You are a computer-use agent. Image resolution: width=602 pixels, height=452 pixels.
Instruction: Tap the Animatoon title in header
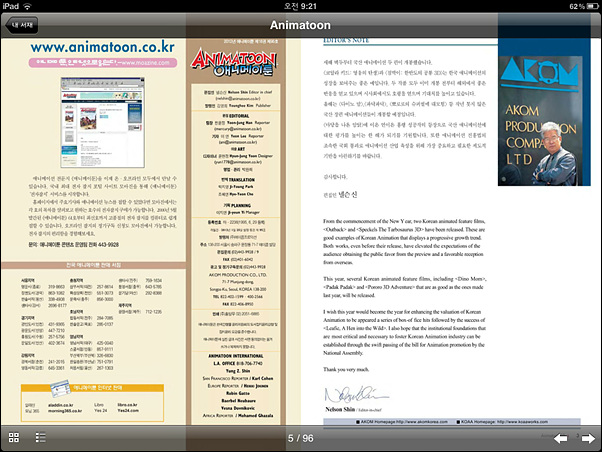[300, 25]
